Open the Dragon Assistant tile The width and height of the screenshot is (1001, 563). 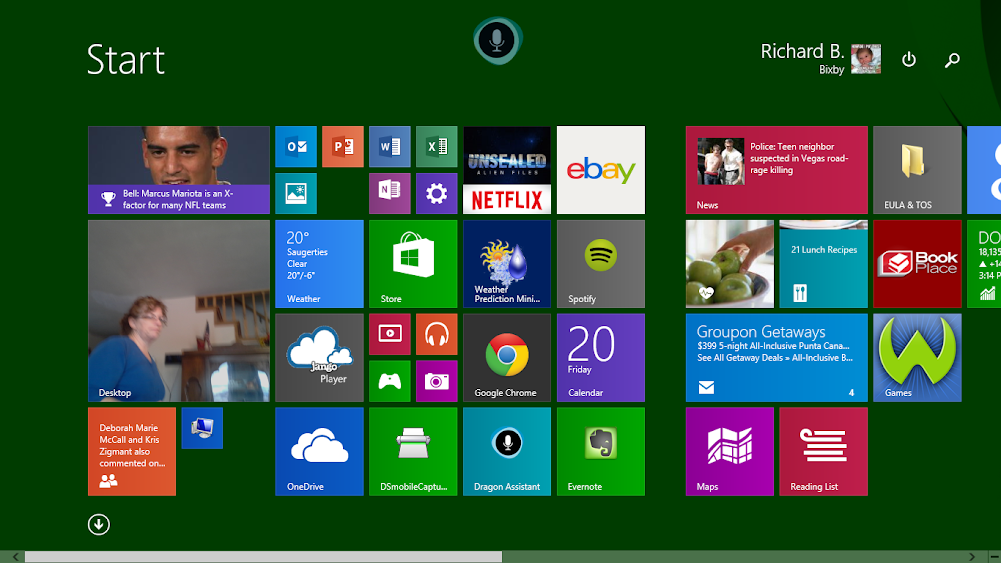[x=507, y=451]
